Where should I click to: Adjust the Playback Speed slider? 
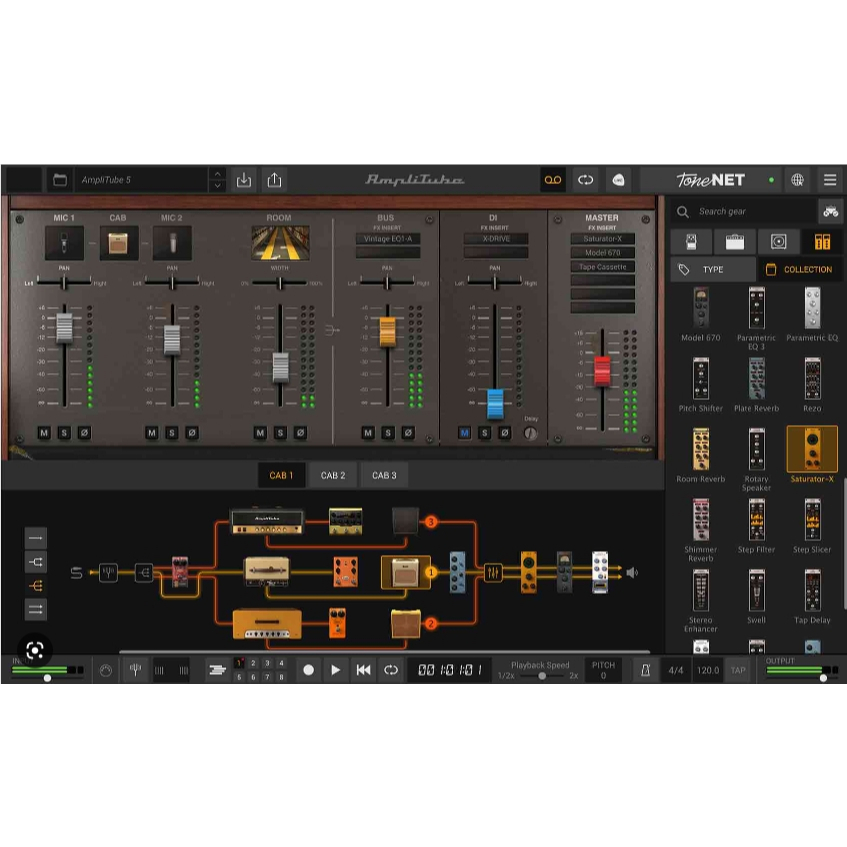coord(542,676)
